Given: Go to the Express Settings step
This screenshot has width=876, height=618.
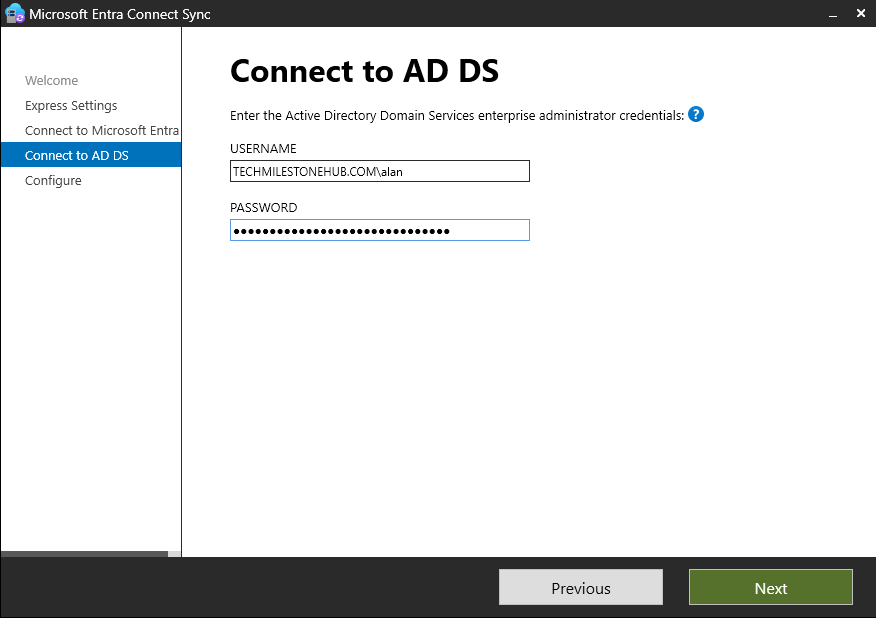Looking at the screenshot, I should pos(71,106).
